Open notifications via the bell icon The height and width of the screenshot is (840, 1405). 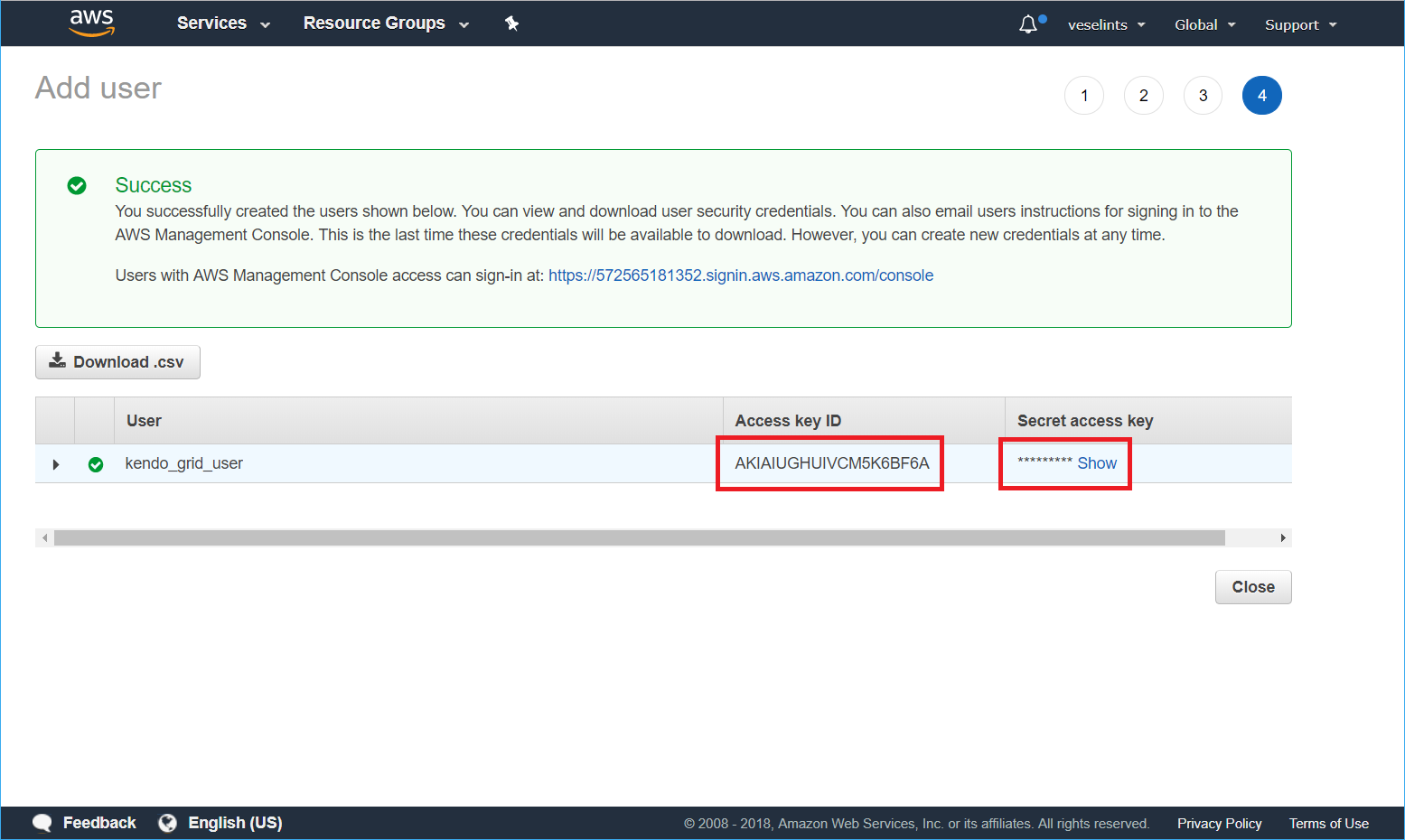coord(1028,23)
